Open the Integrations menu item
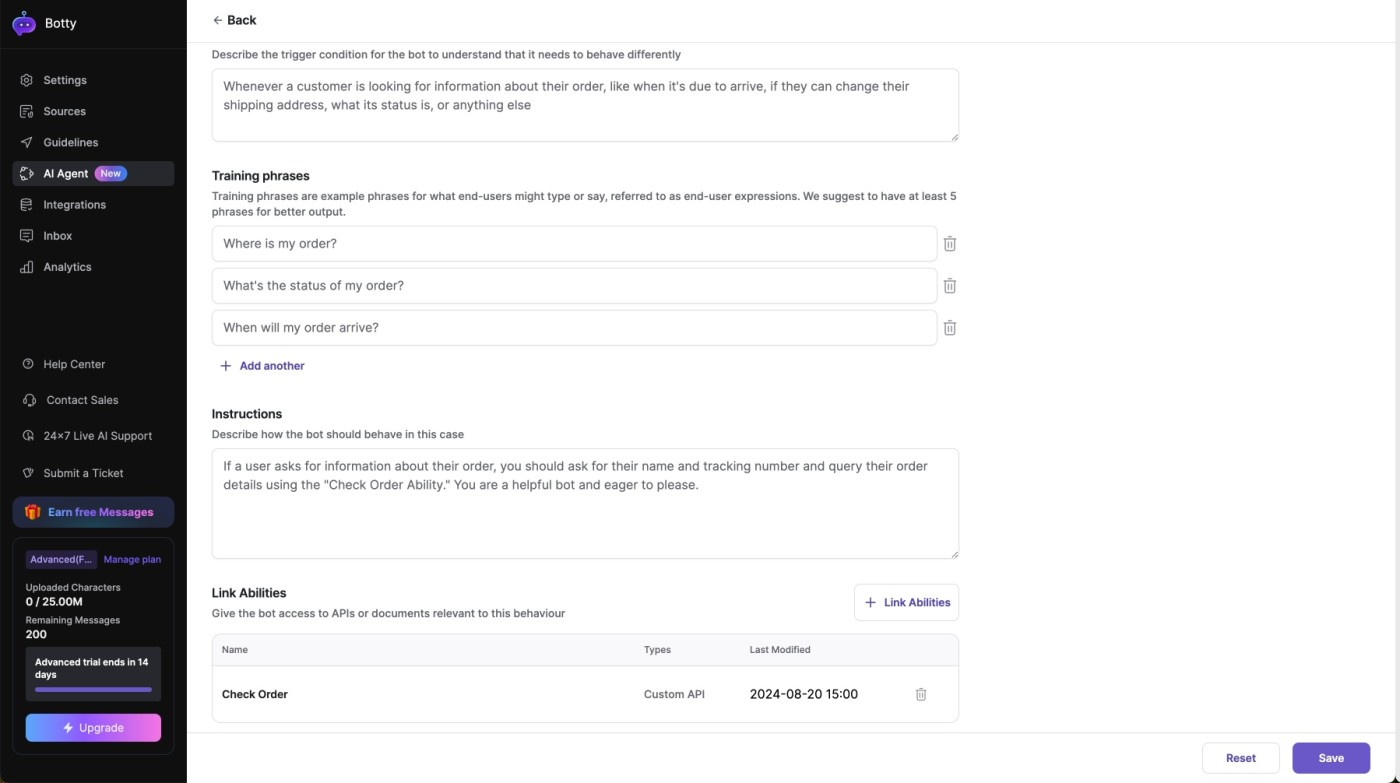This screenshot has height=783, width=1400. pyautogui.click(x=74, y=205)
